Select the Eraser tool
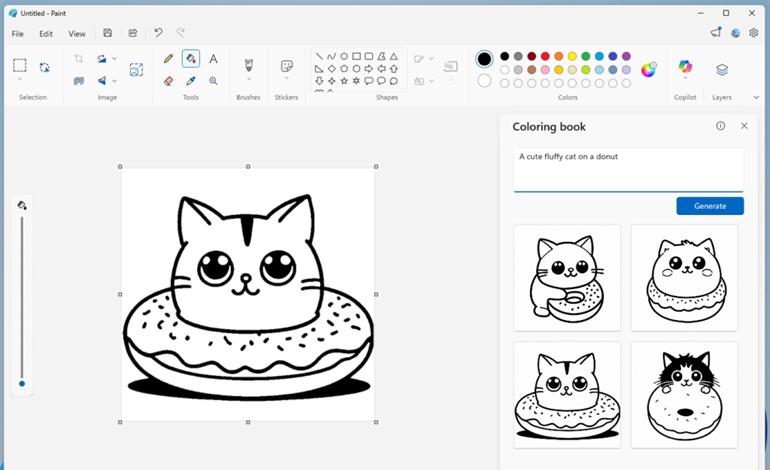770x470 pixels. 168,81
